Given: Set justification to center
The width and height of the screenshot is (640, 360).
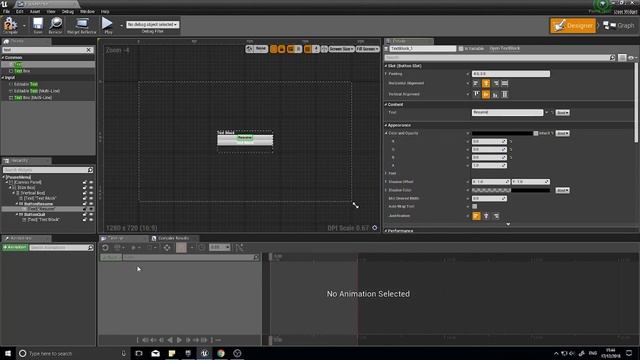Looking at the screenshot, I should point(486,216).
